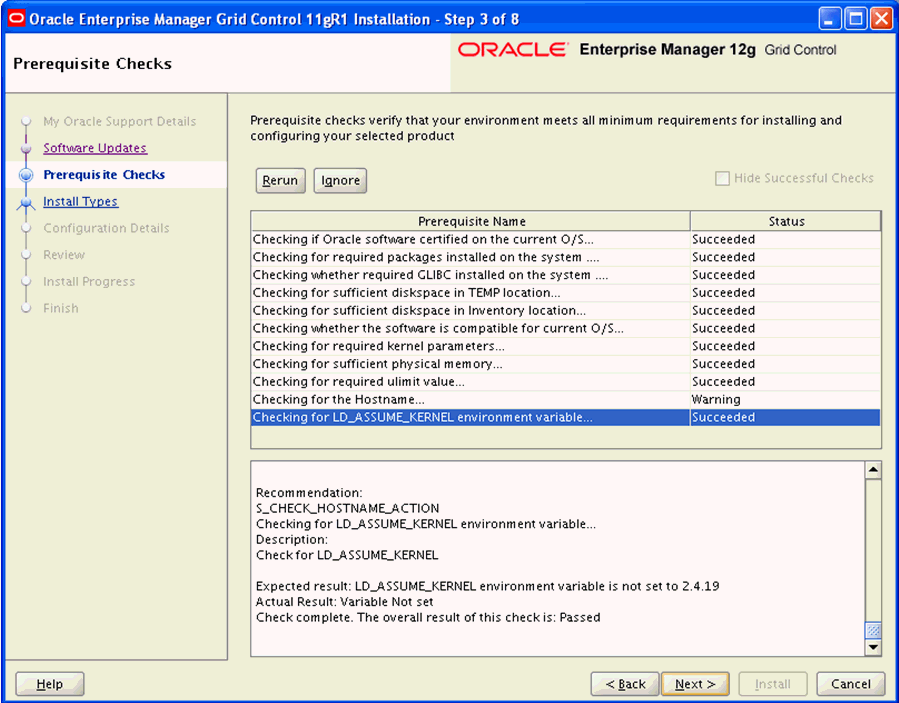Open the Software Updates step link
Image resolution: width=899 pixels, height=703 pixels.
pyautogui.click(x=95, y=148)
